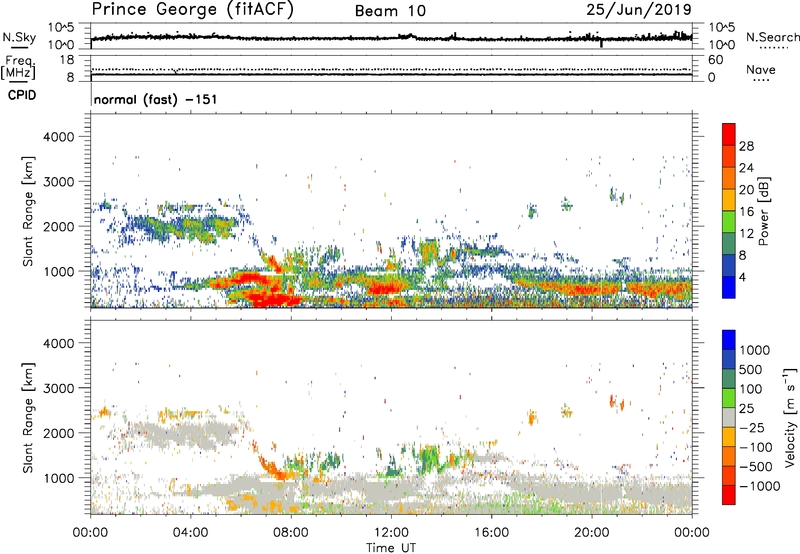Click the "12" value on the Power scale
The image size is (800, 554).
746,234
